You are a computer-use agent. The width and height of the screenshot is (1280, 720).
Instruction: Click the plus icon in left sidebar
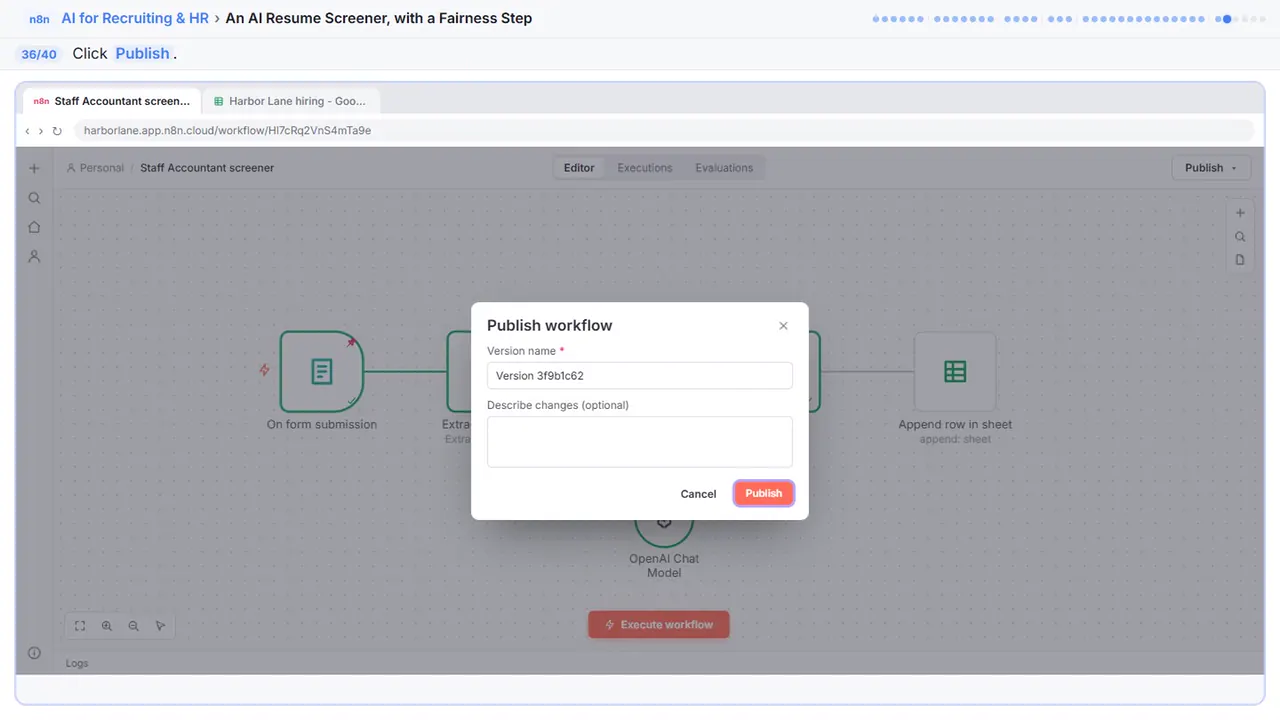click(34, 169)
